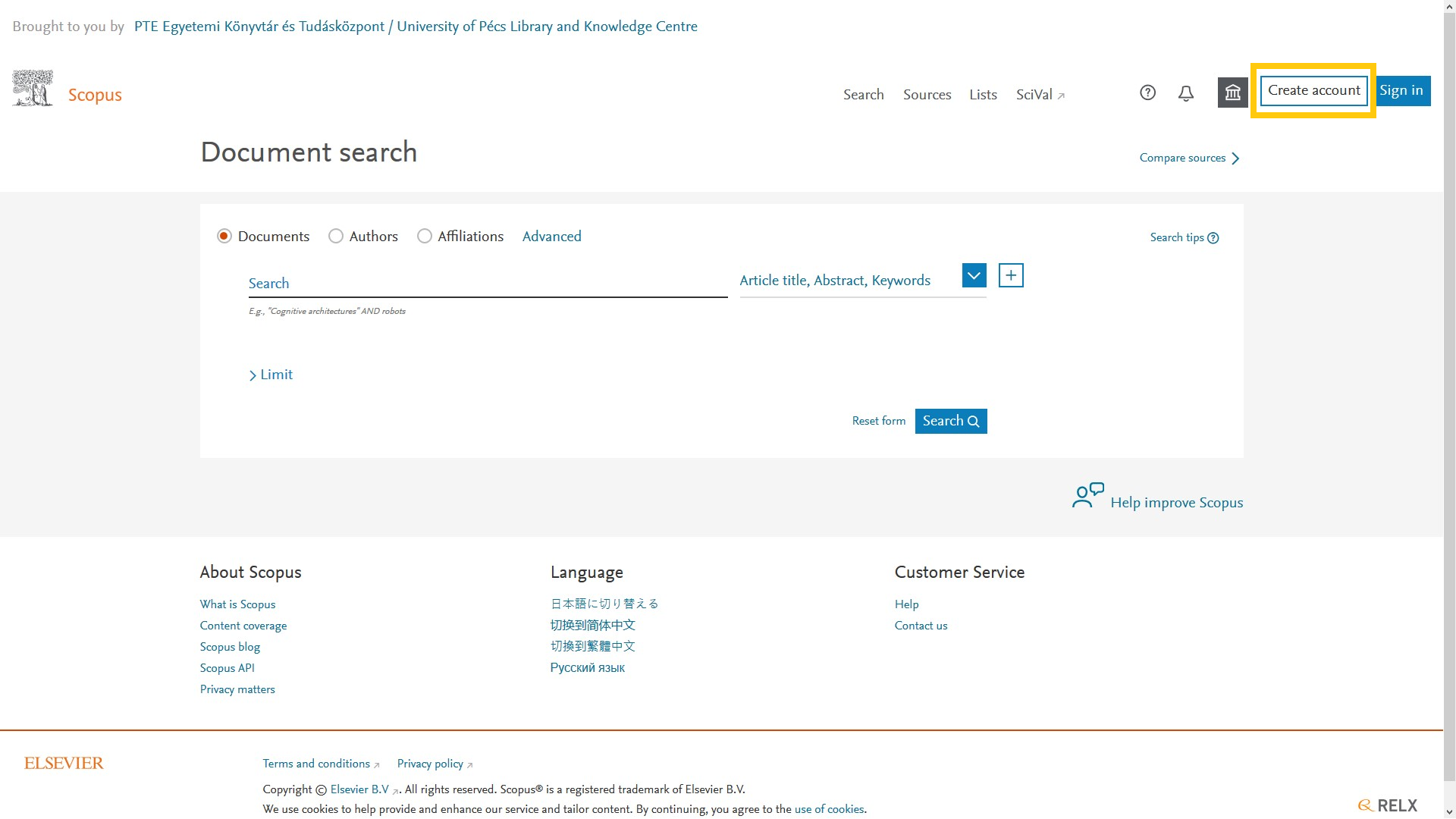Click the blue Search button

[x=951, y=421]
